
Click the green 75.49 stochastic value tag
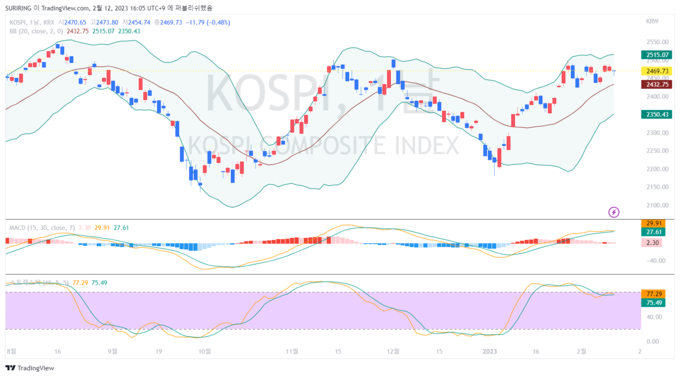pyautogui.click(x=653, y=302)
